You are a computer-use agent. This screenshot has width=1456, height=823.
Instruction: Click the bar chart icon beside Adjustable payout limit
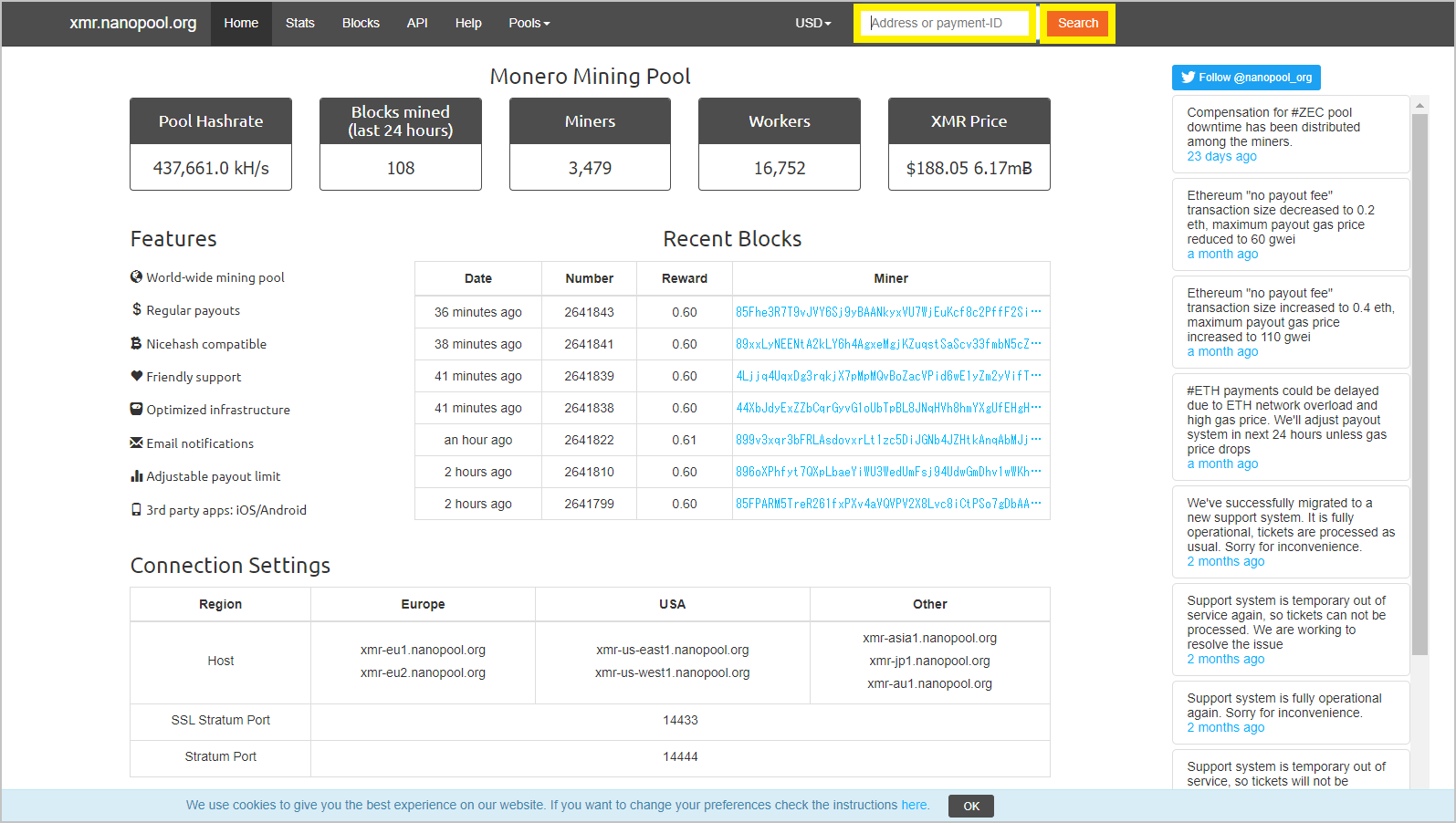(137, 475)
